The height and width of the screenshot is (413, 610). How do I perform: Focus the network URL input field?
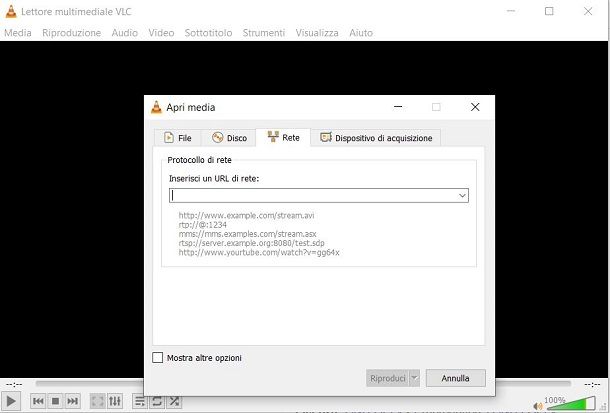pyautogui.click(x=313, y=195)
